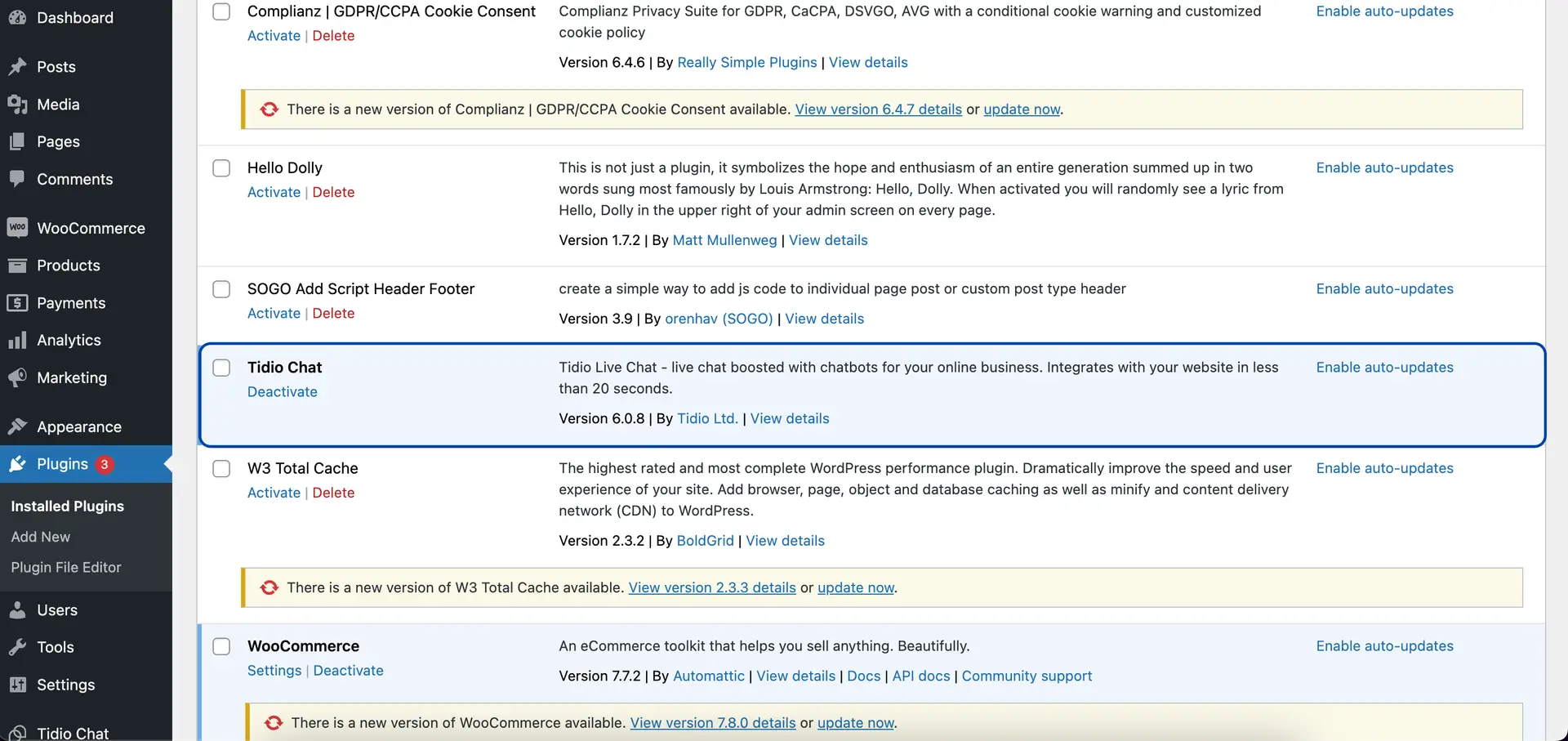The image size is (1568, 741).
Task: Open Add New plugin submenu item
Action: [x=41, y=537]
